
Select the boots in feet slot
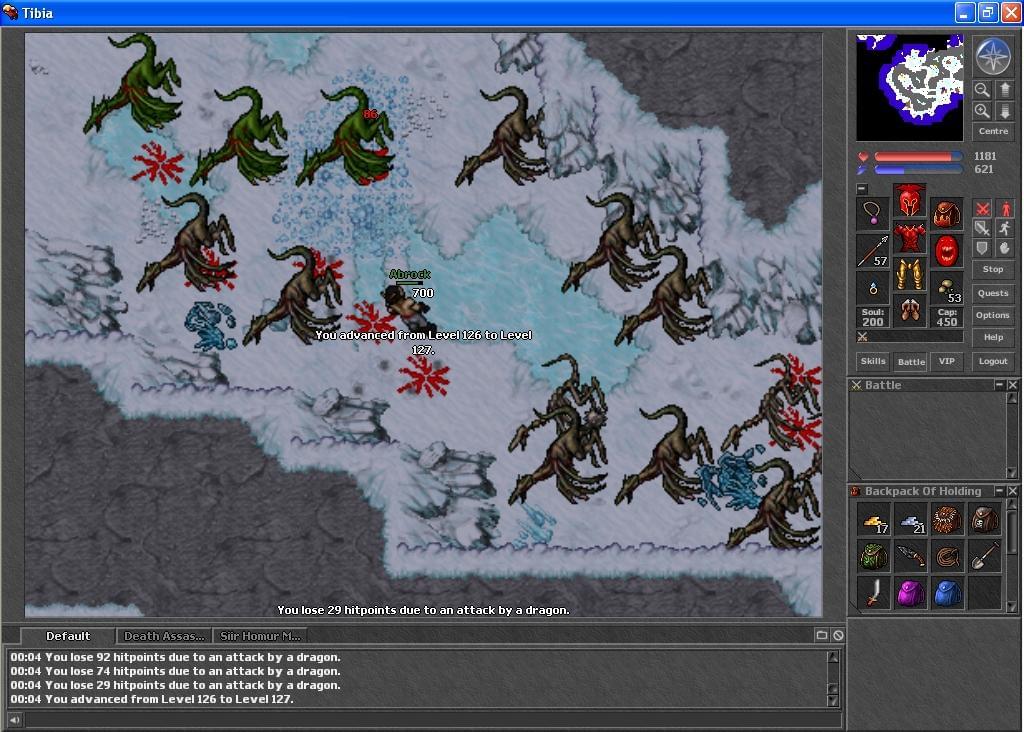[x=910, y=312]
